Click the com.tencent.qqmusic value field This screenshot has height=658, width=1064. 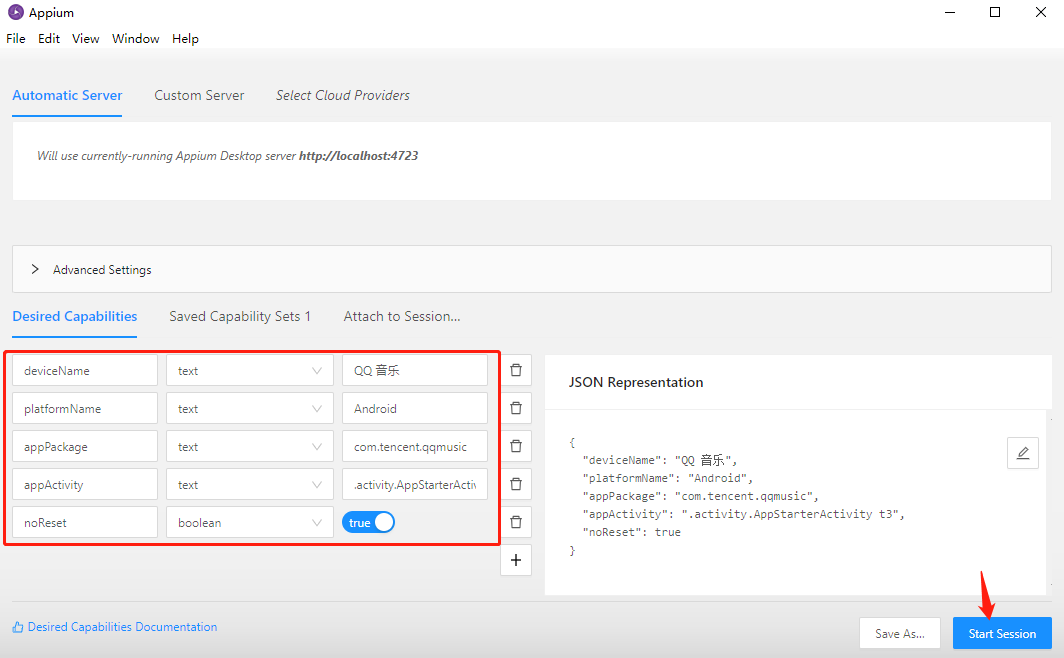click(x=415, y=446)
